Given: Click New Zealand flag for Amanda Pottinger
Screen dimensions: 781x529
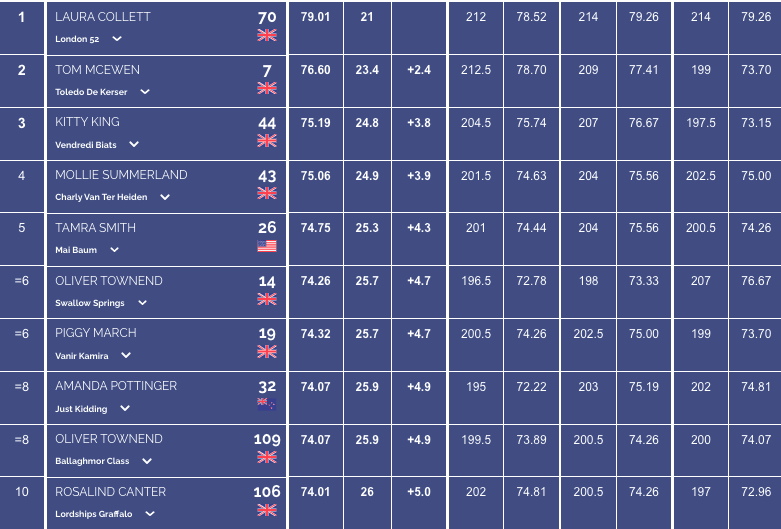Looking at the screenshot, I should pyautogui.click(x=267, y=404).
